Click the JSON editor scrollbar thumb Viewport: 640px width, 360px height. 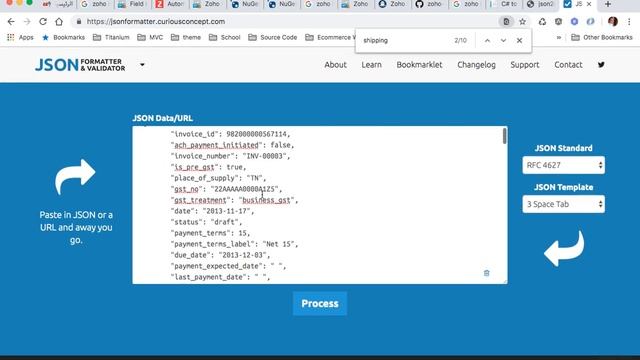click(x=504, y=136)
